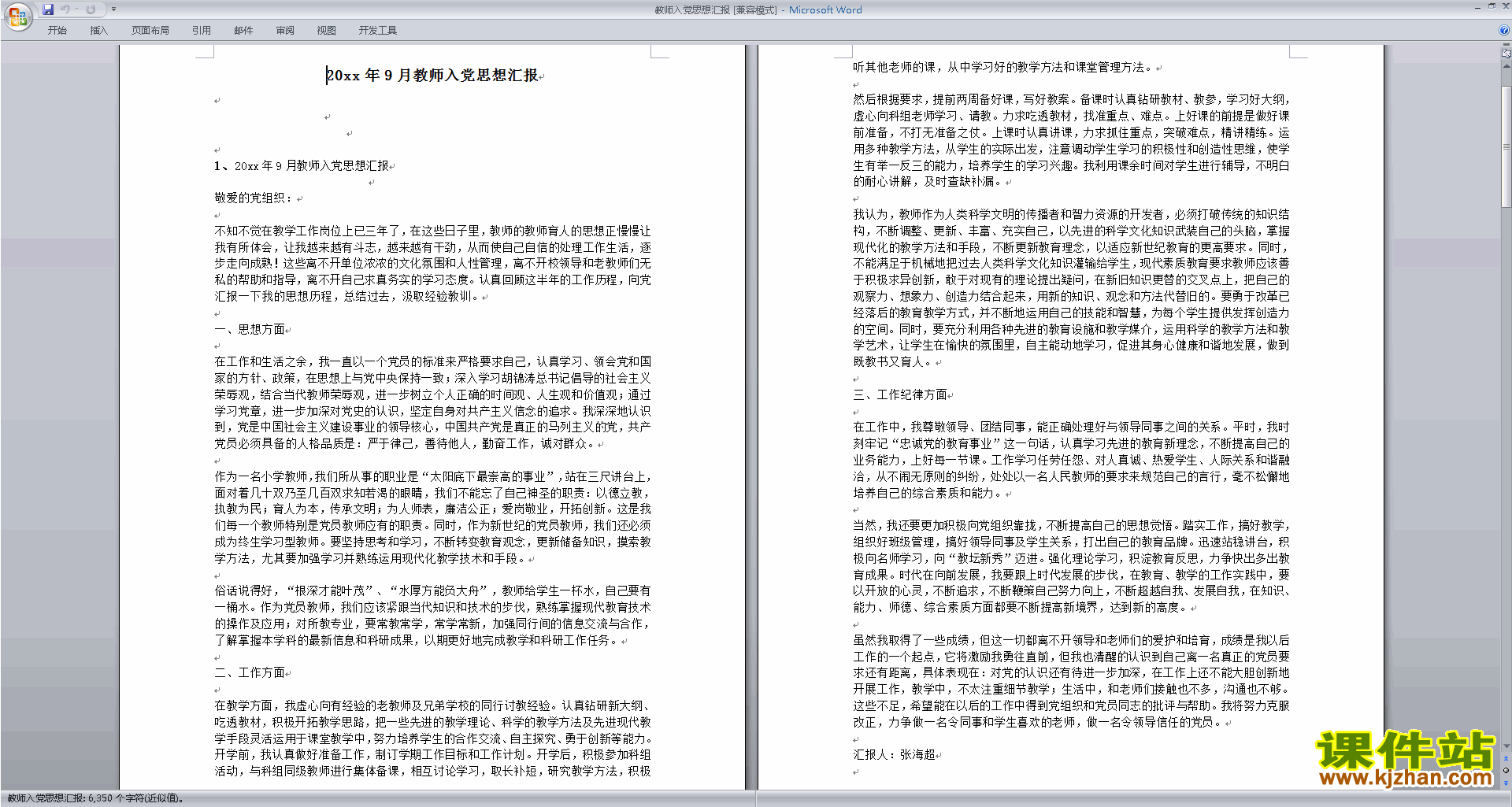Click the signature line 汇报人：张海超
The width and height of the screenshot is (1512, 807).
tap(894, 755)
